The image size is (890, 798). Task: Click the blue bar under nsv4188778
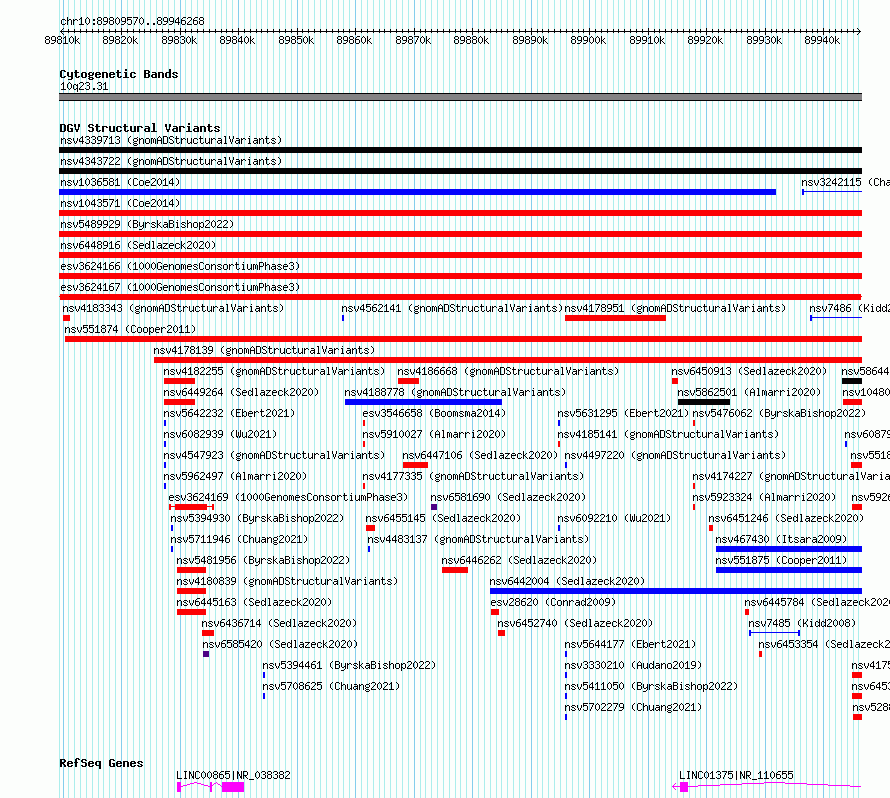423,402
